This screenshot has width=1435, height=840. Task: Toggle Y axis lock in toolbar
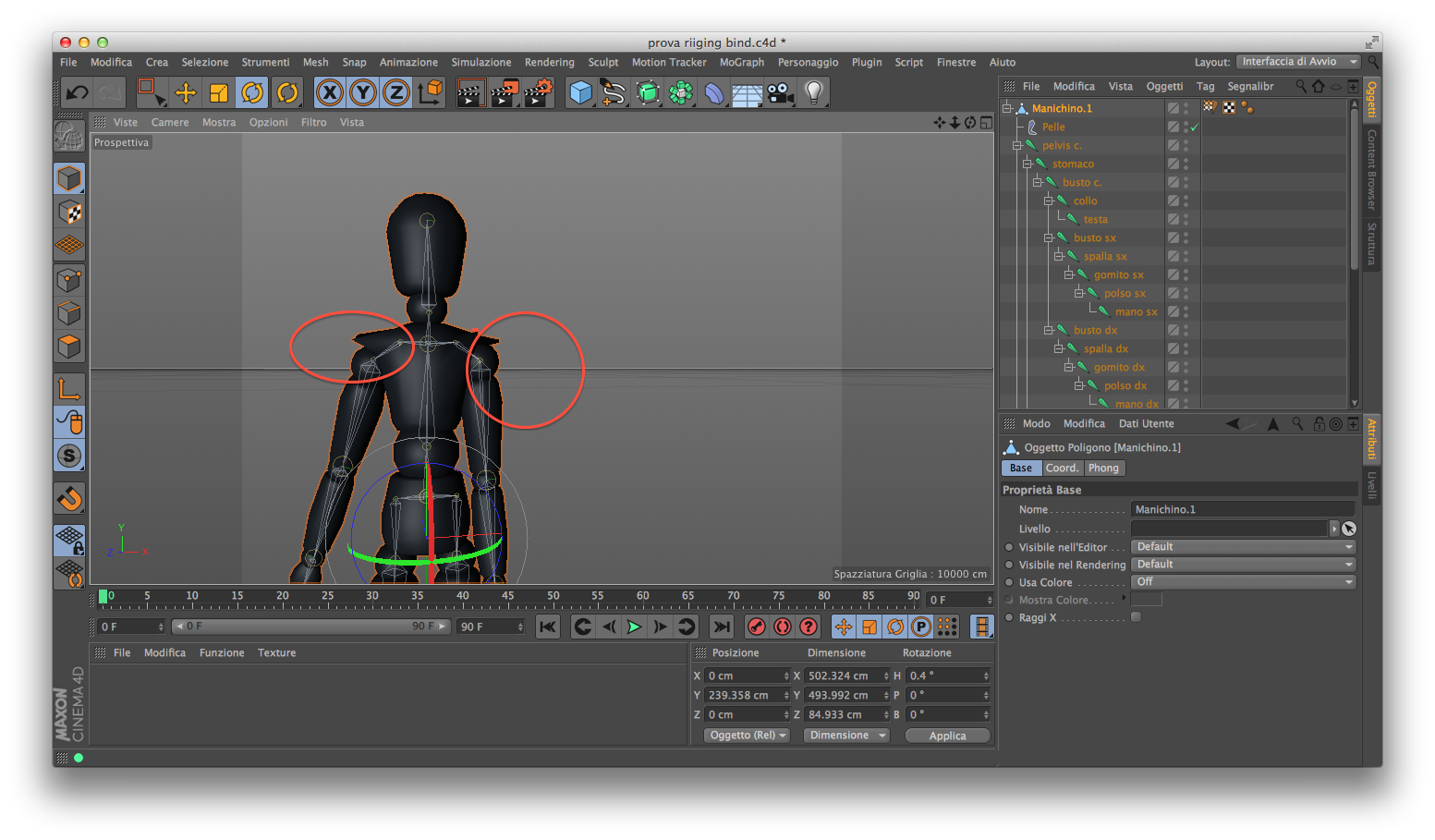tap(363, 92)
